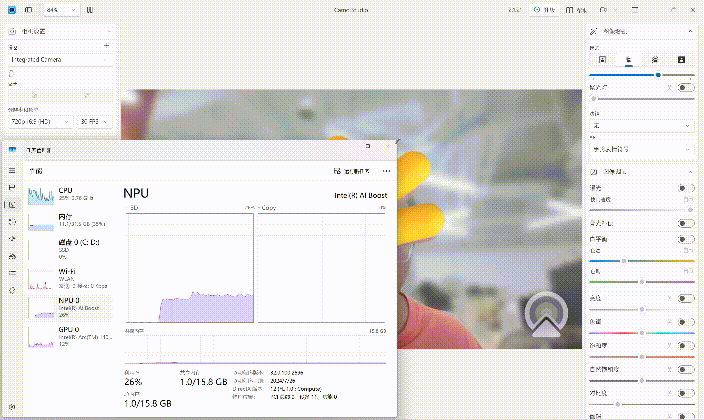Click the app logo overlay on camera preview
704x420 pixels.
click(x=545, y=312)
